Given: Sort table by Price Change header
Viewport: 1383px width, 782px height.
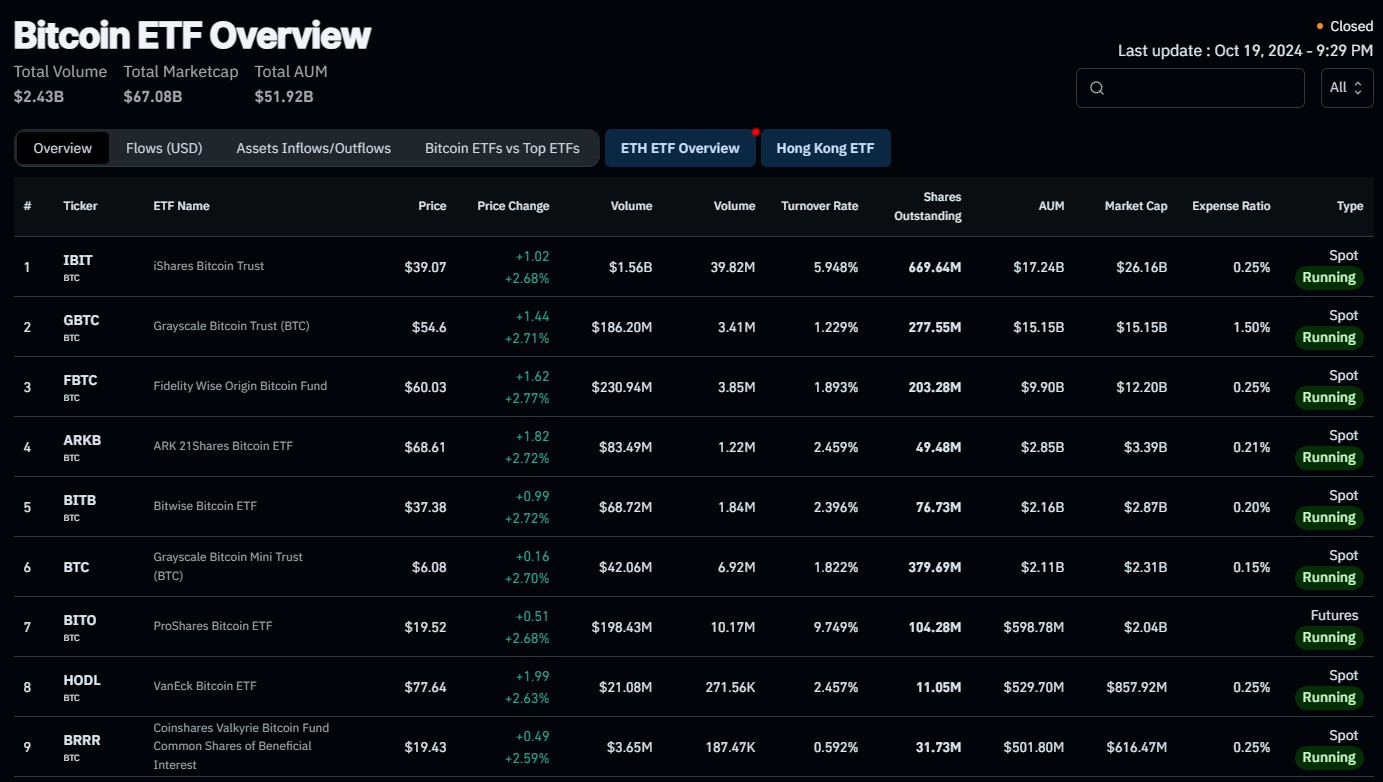Looking at the screenshot, I should point(513,206).
